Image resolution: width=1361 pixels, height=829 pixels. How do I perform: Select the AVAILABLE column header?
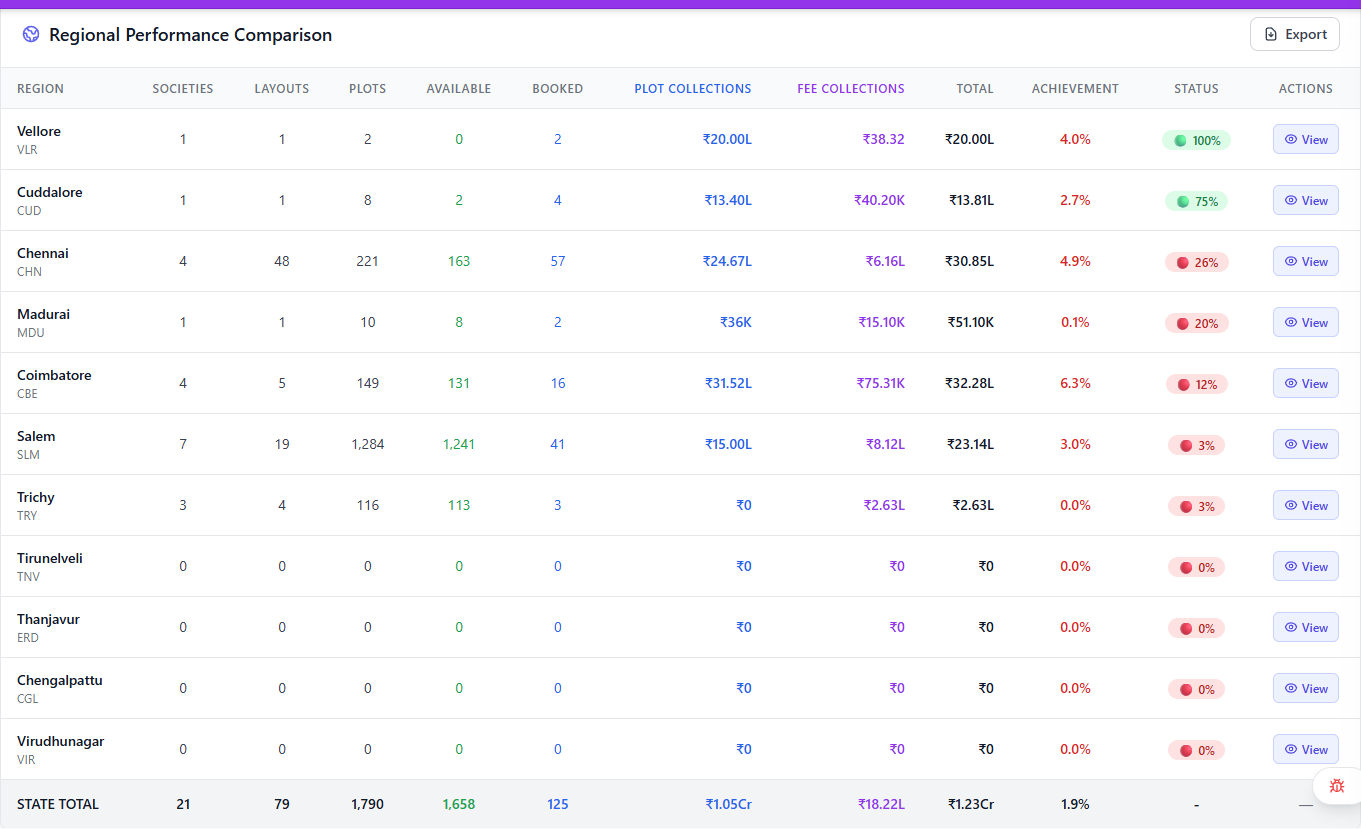[x=459, y=89]
